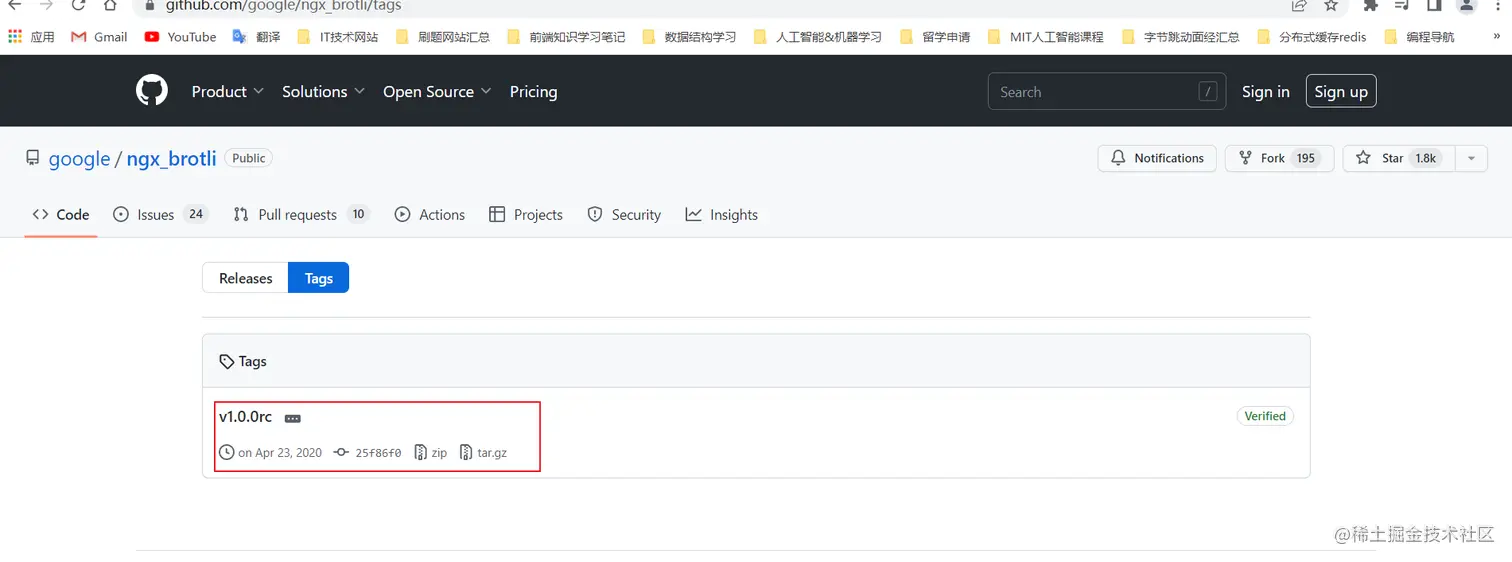The image size is (1512, 562).
Task: Click the Verified signature badge
Action: [x=1265, y=416]
